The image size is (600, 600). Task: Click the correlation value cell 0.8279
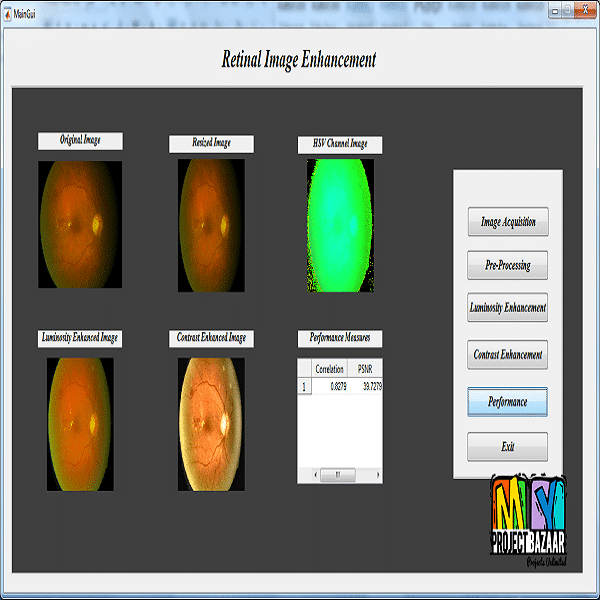pos(329,384)
